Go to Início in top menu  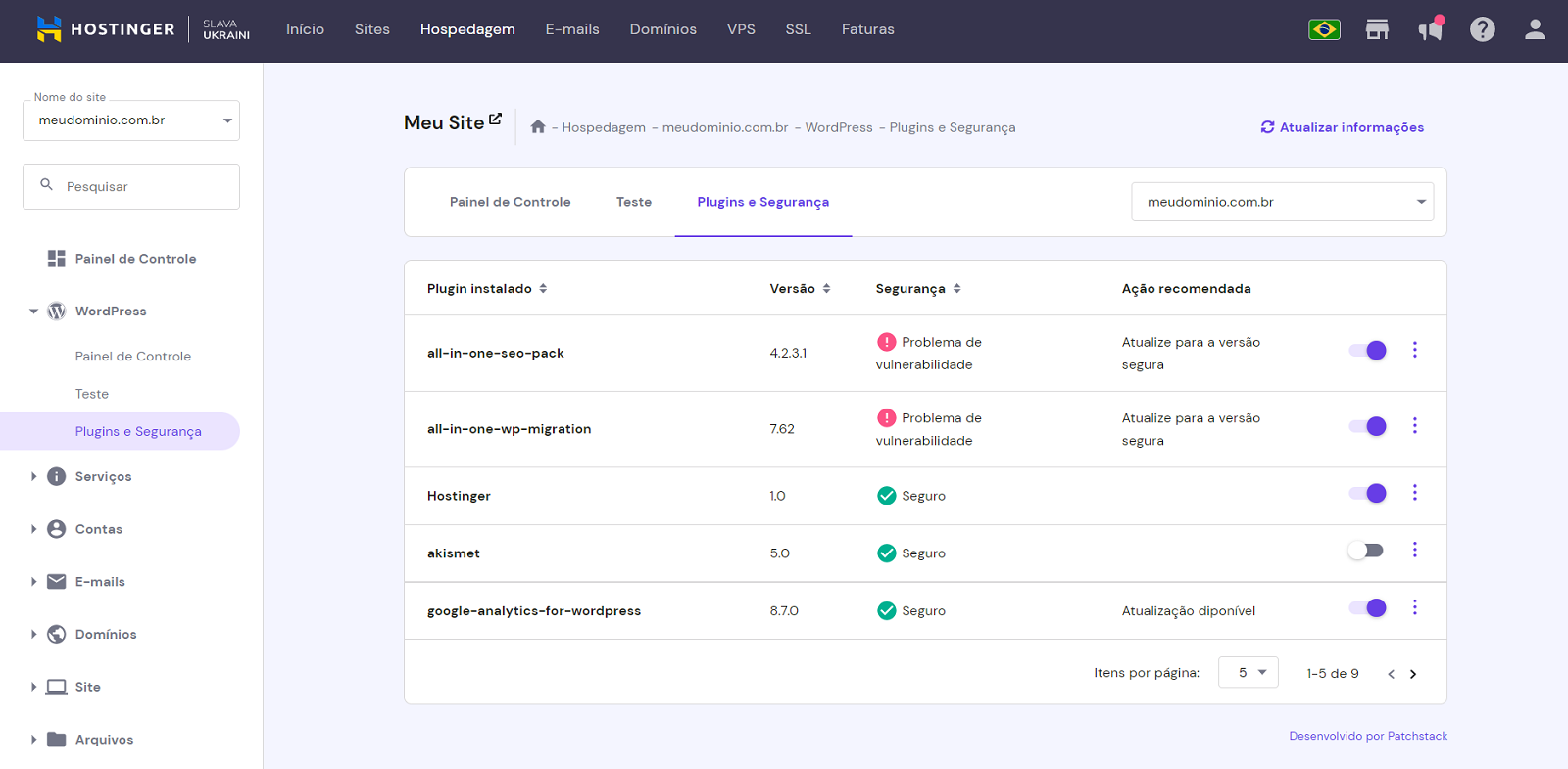[x=305, y=29]
